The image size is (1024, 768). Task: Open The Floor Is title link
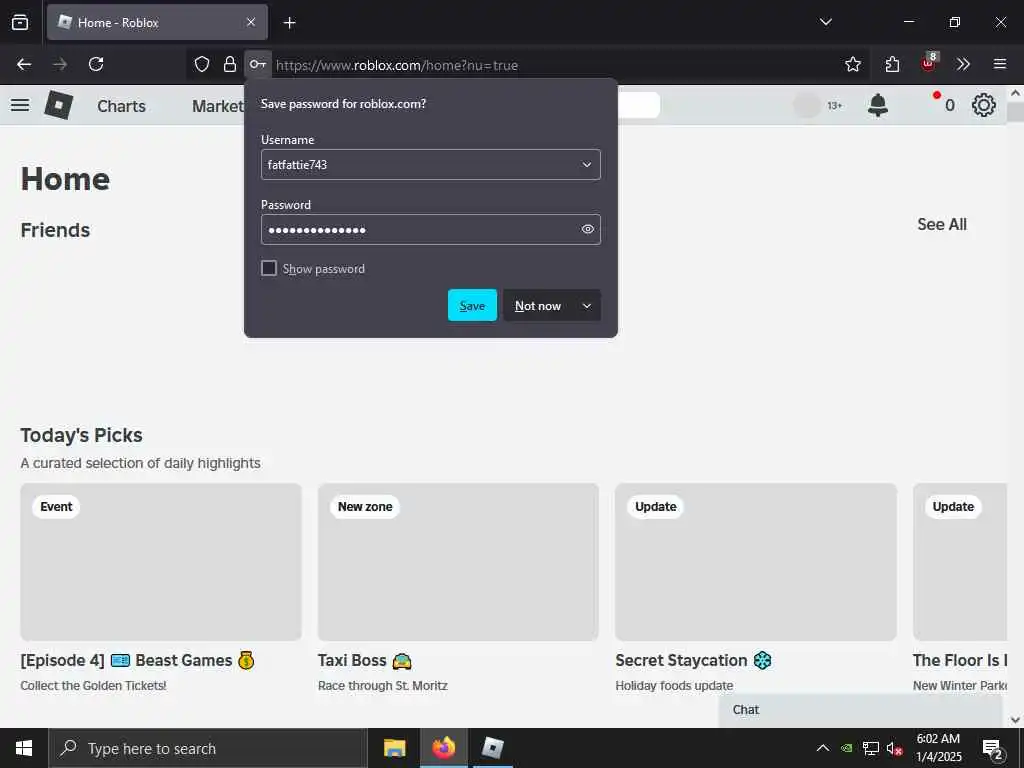pyautogui.click(x=960, y=660)
